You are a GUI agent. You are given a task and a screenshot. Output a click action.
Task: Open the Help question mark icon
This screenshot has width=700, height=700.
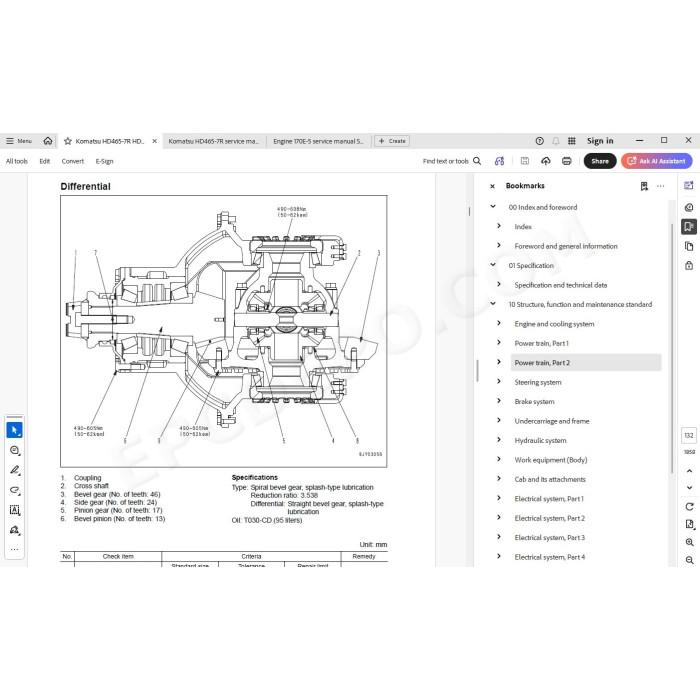click(x=539, y=141)
